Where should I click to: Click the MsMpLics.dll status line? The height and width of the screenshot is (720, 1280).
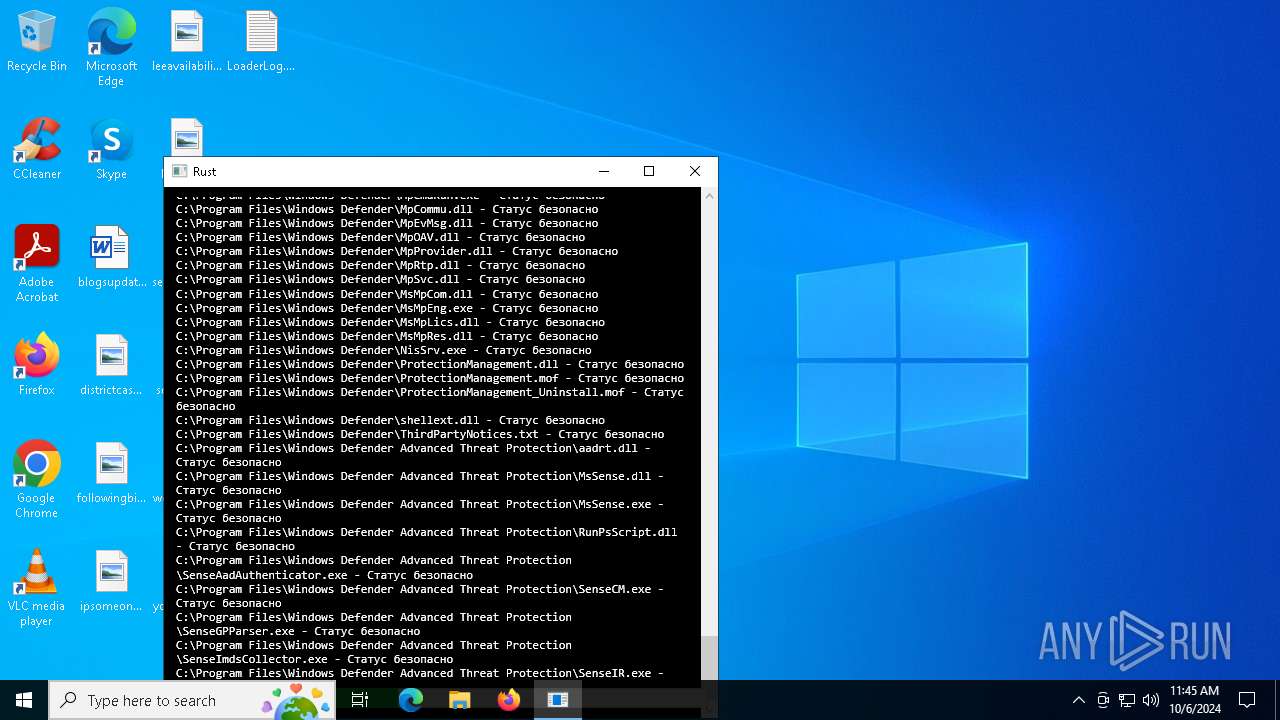pos(390,322)
